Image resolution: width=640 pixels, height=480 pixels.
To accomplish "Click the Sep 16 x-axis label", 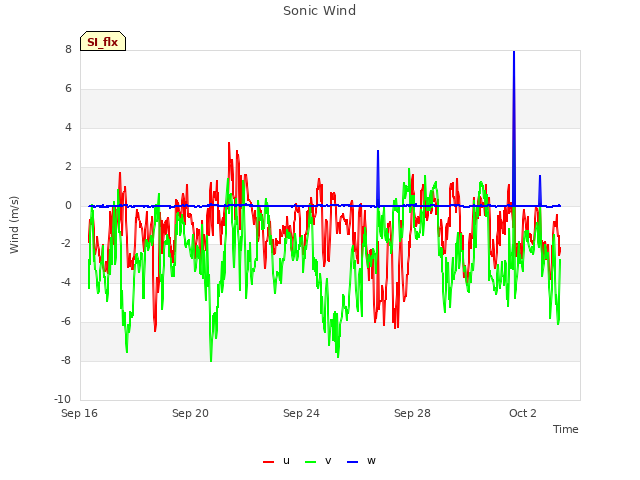I will tap(80, 413).
